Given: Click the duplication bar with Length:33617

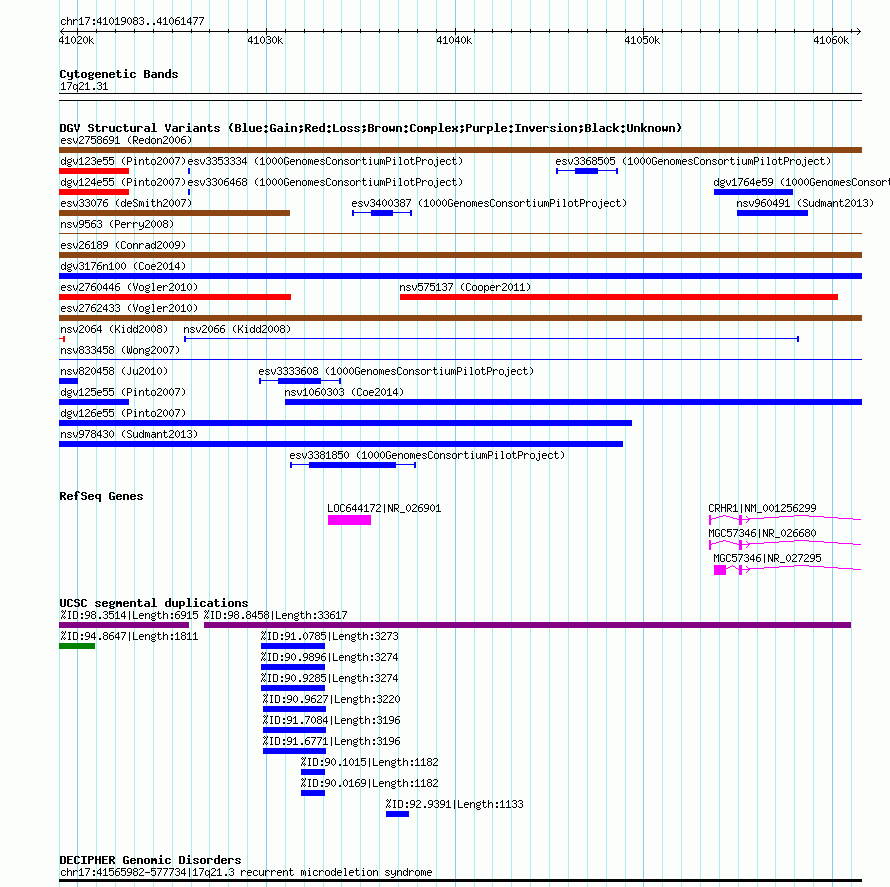Looking at the screenshot, I should point(527,625).
